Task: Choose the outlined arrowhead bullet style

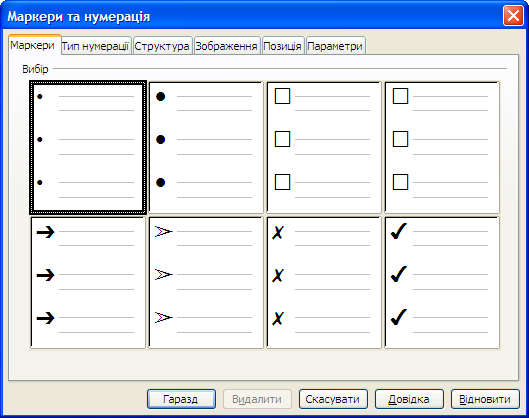Action: point(206,282)
